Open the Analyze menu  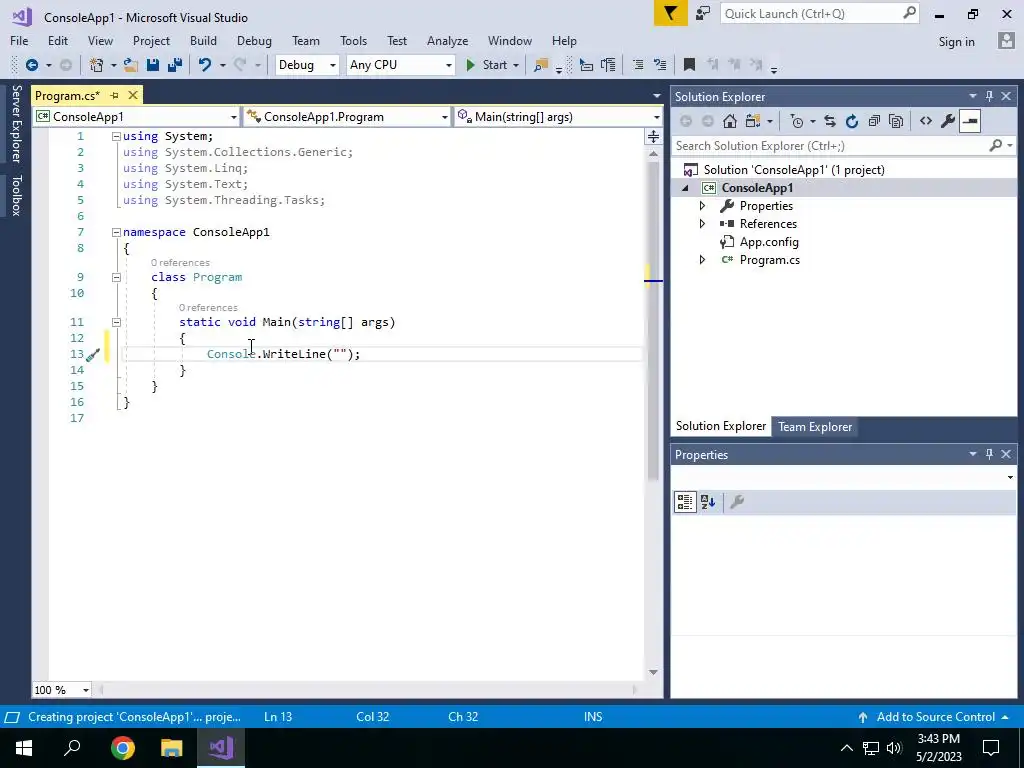447,40
